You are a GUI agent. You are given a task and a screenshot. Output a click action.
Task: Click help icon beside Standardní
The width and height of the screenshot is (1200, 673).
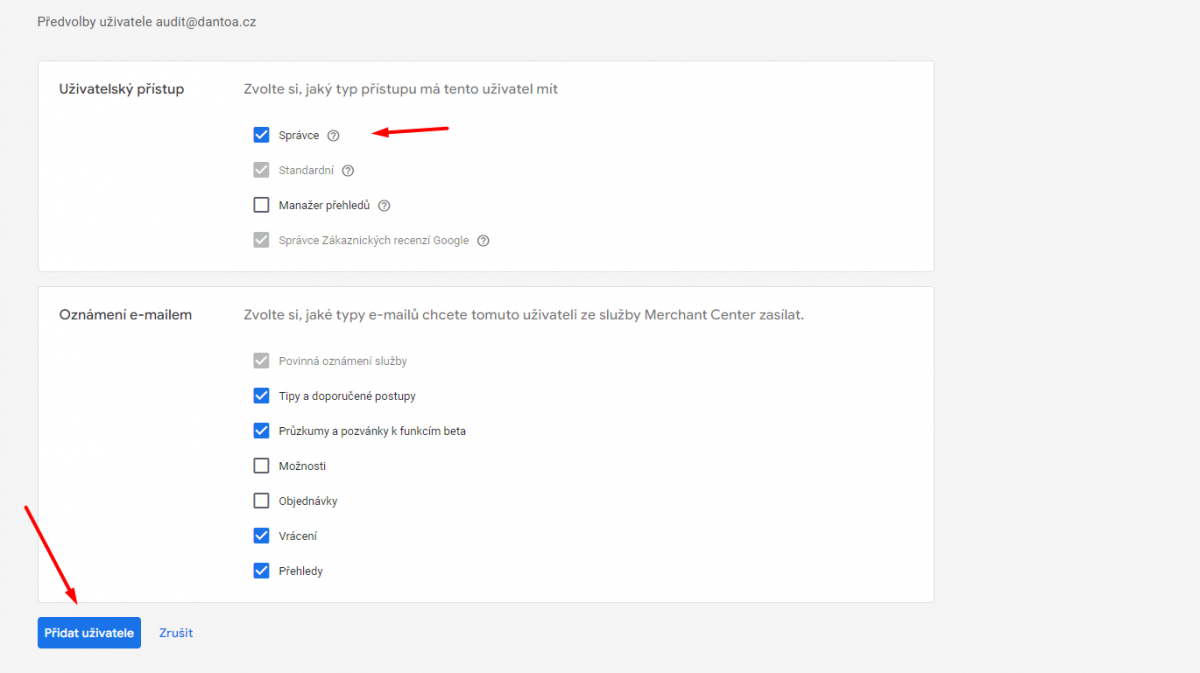click(x=348, y=171)
